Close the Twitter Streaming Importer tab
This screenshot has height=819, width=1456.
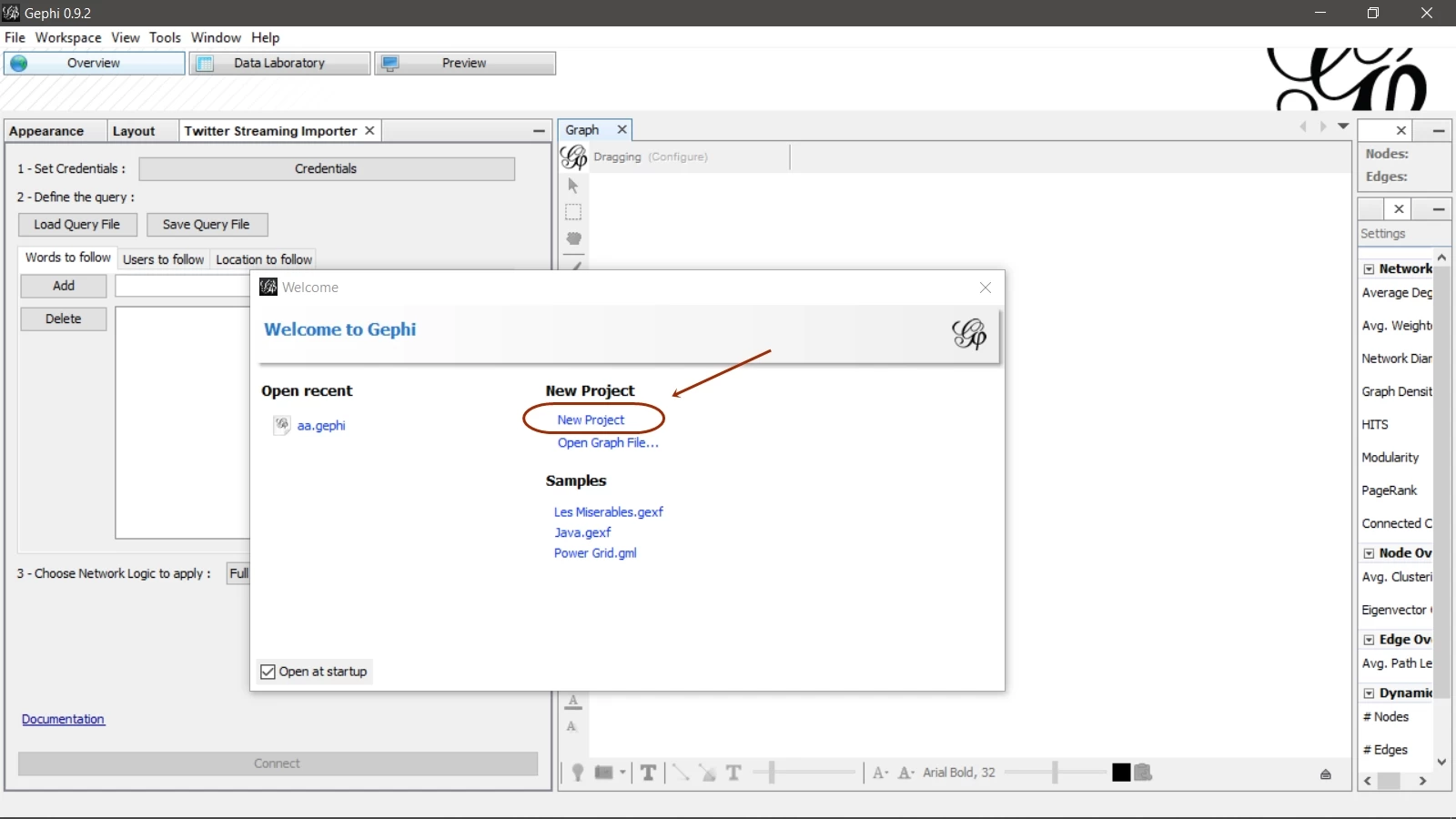coord(369,131)
